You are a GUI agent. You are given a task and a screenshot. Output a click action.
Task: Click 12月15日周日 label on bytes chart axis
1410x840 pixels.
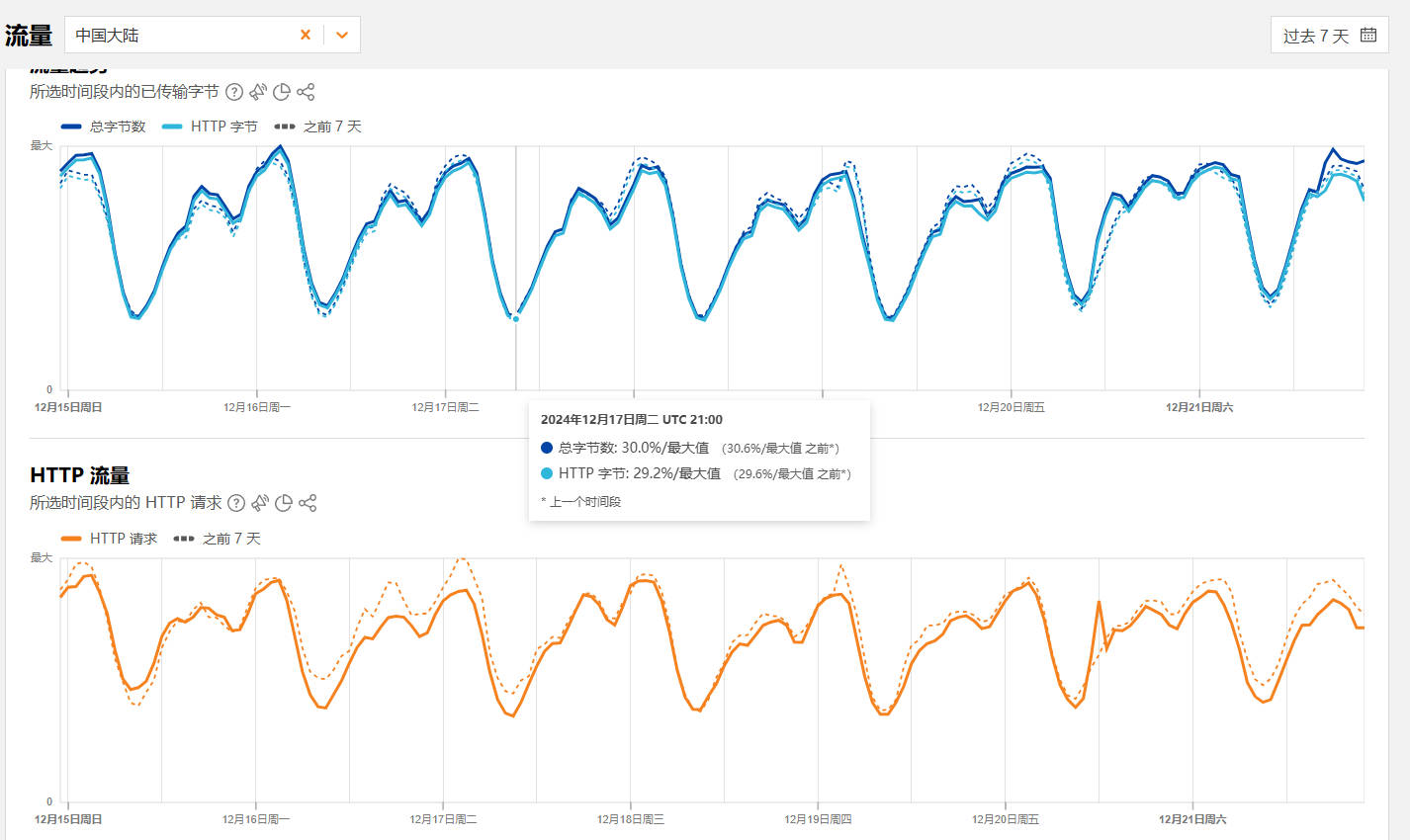pos(68,407)
